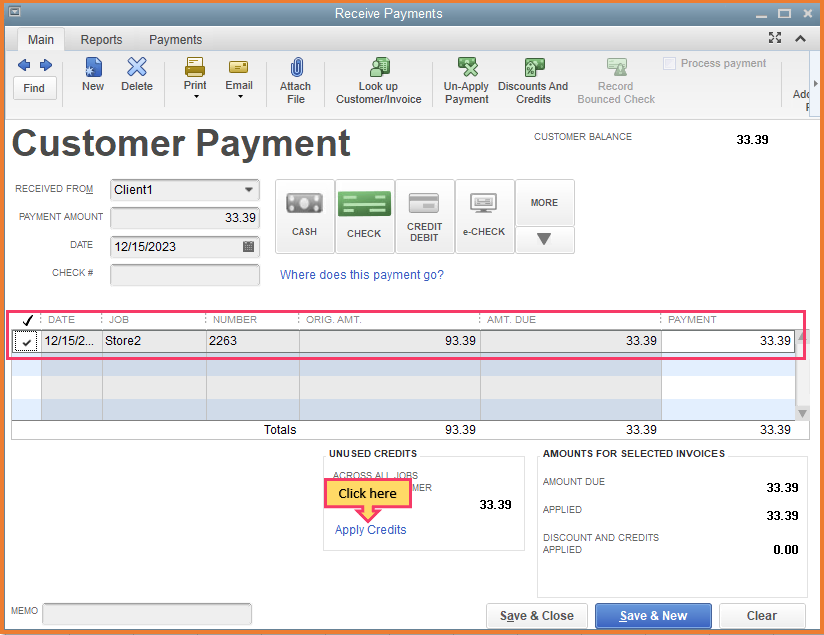The width and height of the screenshot is (824, 635).
Task: Click the checkmark column header
Action: pos(27,319)
